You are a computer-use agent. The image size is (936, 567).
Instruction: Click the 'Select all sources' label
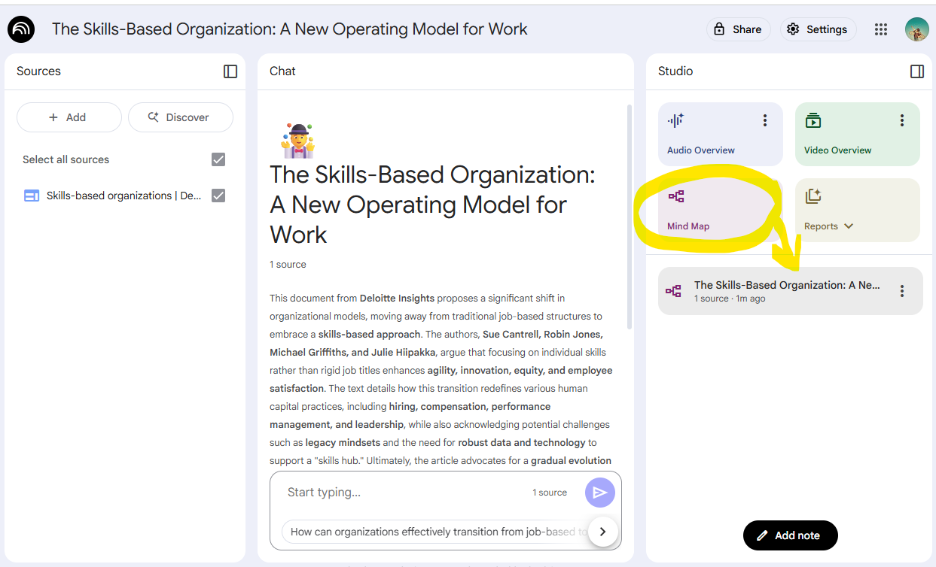click(x=66, y=159)
